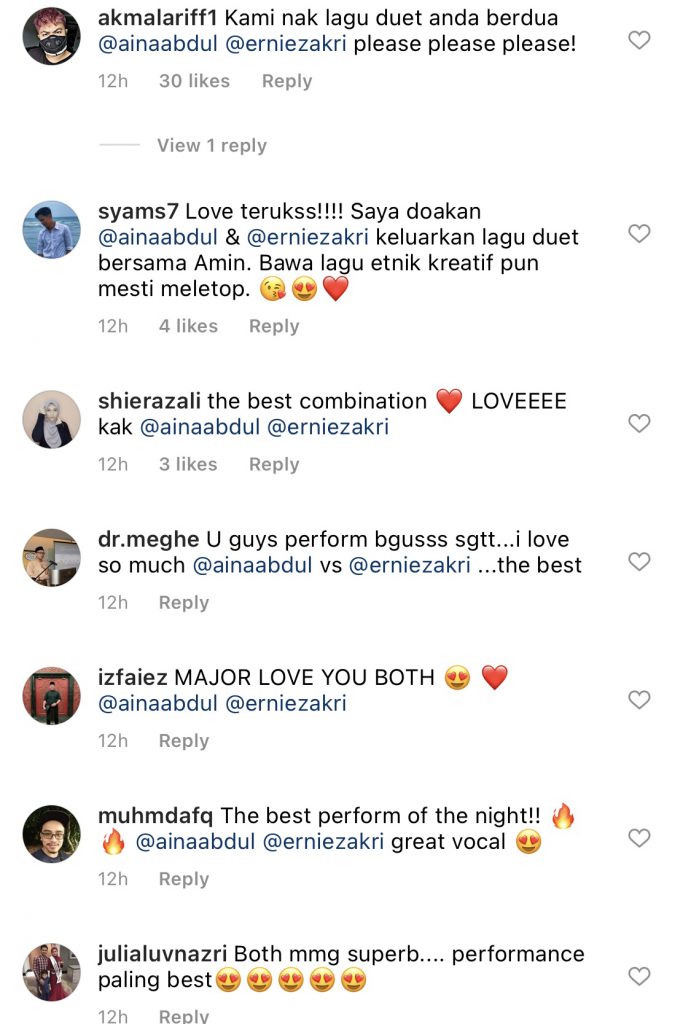The width and height of the screenshot is (691, 1024).
Task: Open dr.meghe username profile link
Action: click(148, 540)
